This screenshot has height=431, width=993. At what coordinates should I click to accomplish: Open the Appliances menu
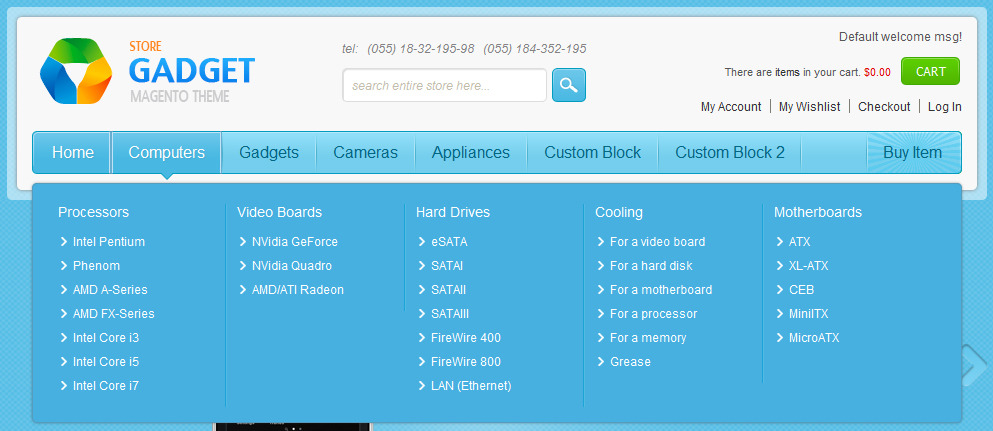471,153
